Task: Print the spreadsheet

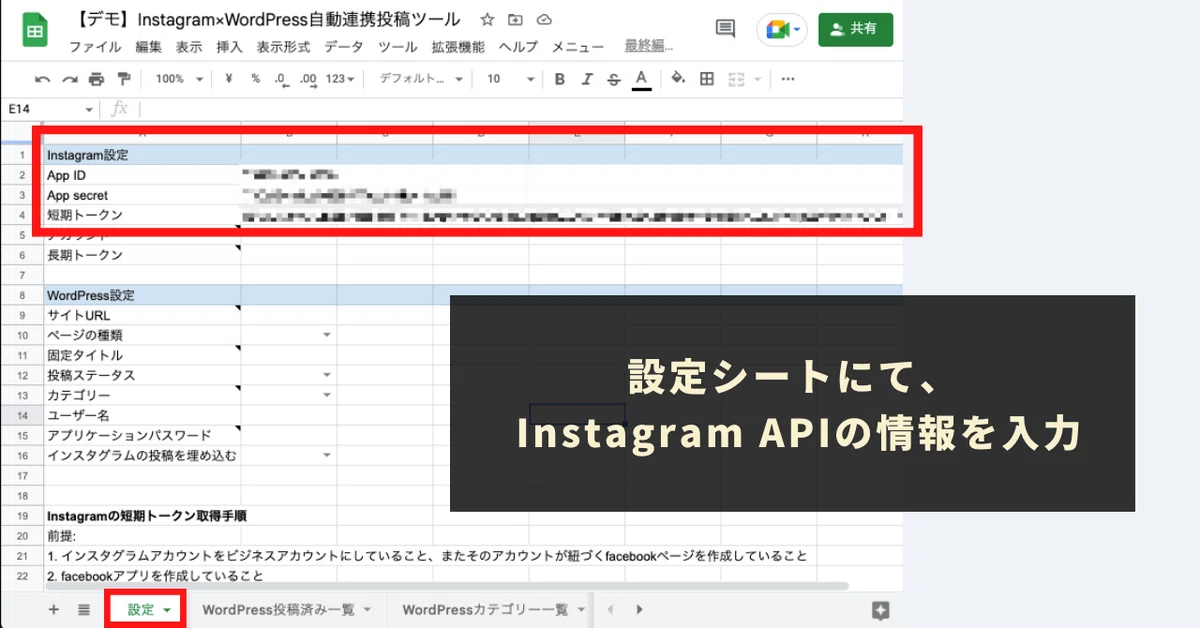Action: pyautogui.click(x=96, y=79)
